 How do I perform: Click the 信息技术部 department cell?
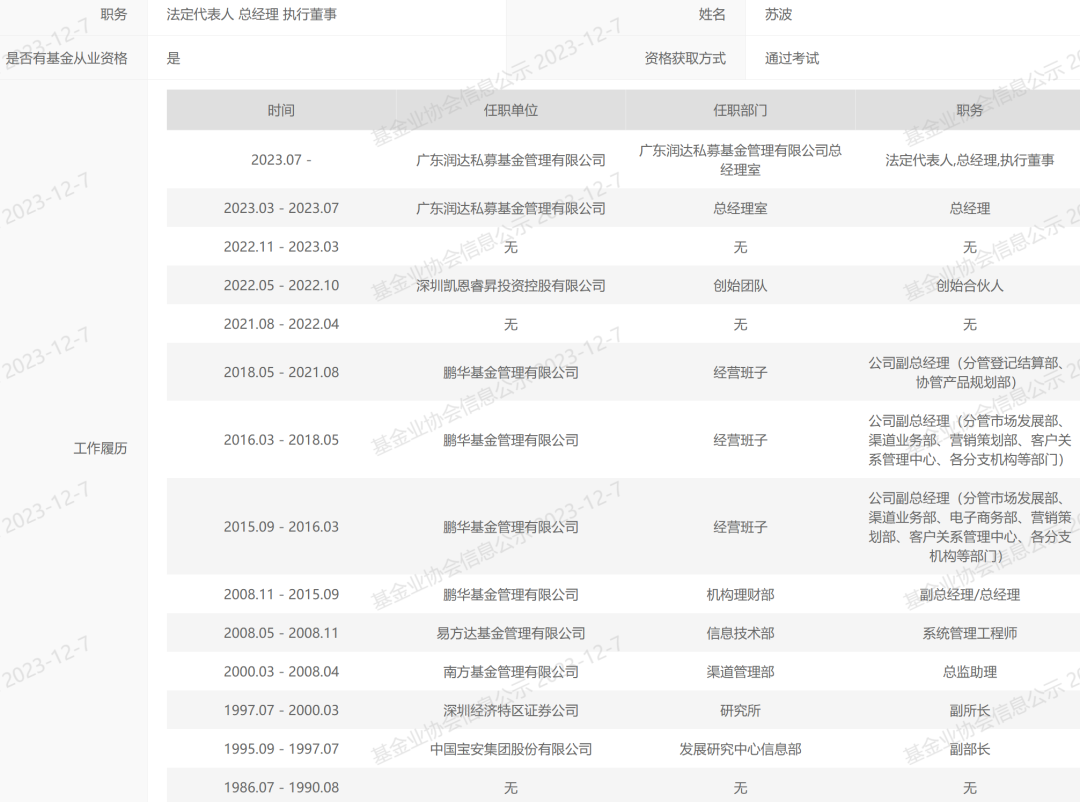740,633
